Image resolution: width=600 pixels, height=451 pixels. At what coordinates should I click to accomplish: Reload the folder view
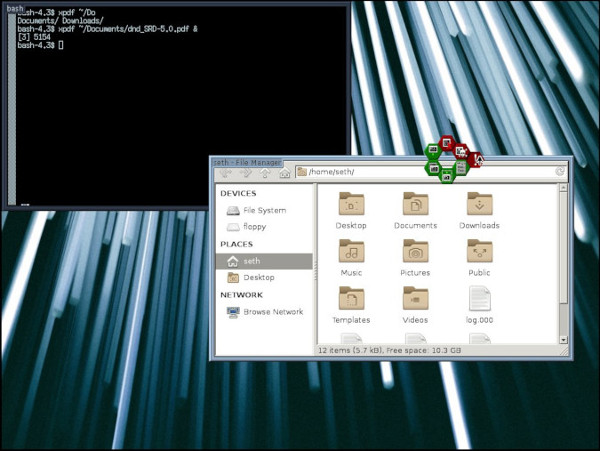tap(561, 172)
